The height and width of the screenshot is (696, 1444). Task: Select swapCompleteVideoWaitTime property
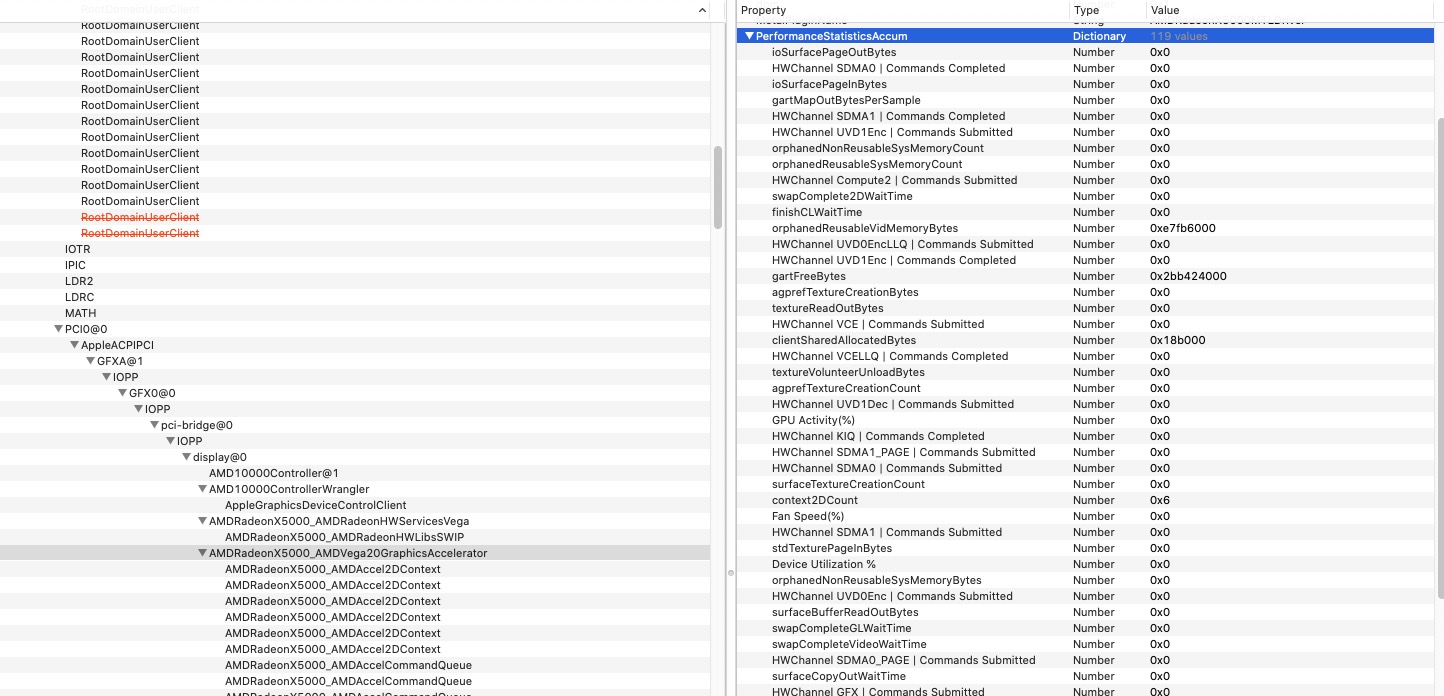[849, 644]
